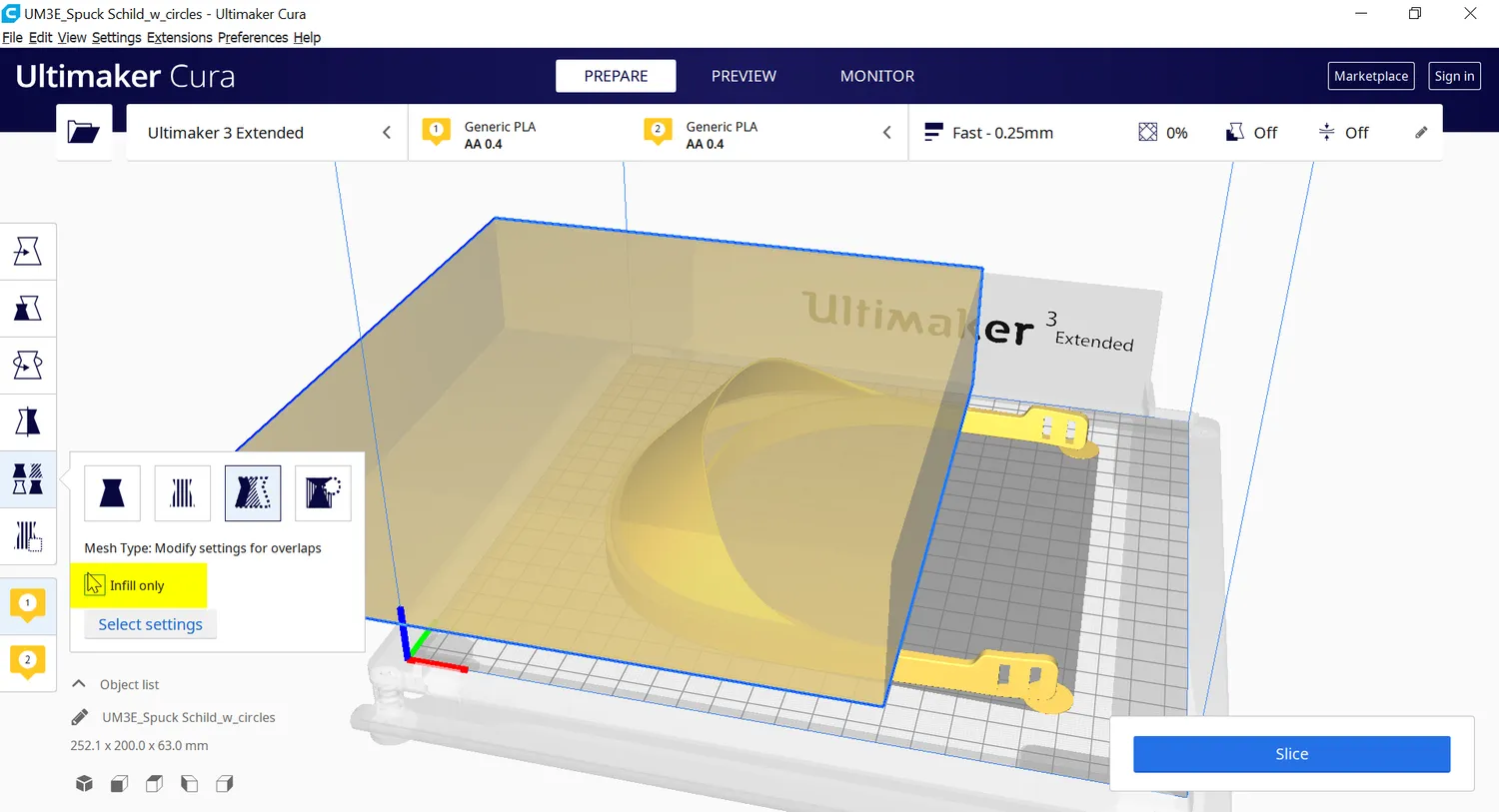The width and height of the screenshot is (1499, 812).
Task: Switch to PREVIEW stage
Action: click(744, 76)
